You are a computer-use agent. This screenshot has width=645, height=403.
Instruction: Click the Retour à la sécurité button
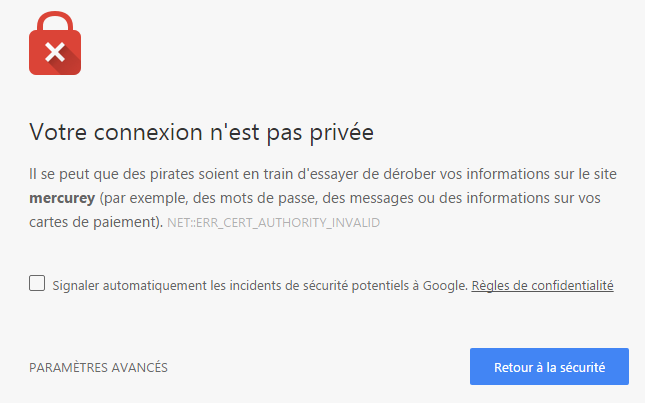coord(549,366)
